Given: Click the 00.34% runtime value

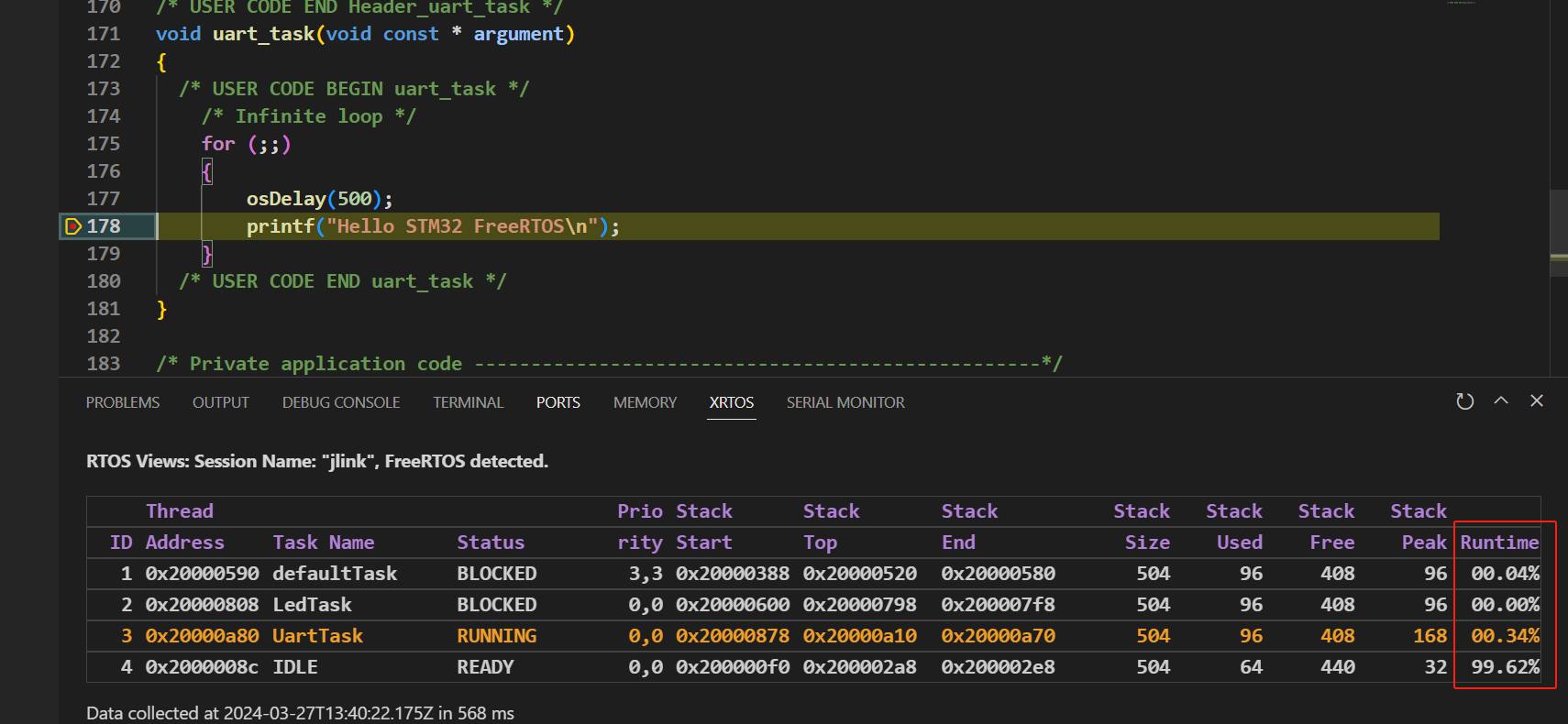Looking at the screenshot, I should pyautogui.click(x=1506, y=636).
